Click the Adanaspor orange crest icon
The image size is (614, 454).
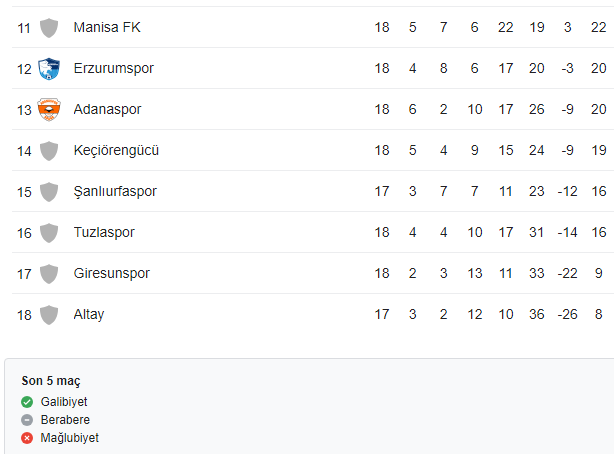[49, 109]
